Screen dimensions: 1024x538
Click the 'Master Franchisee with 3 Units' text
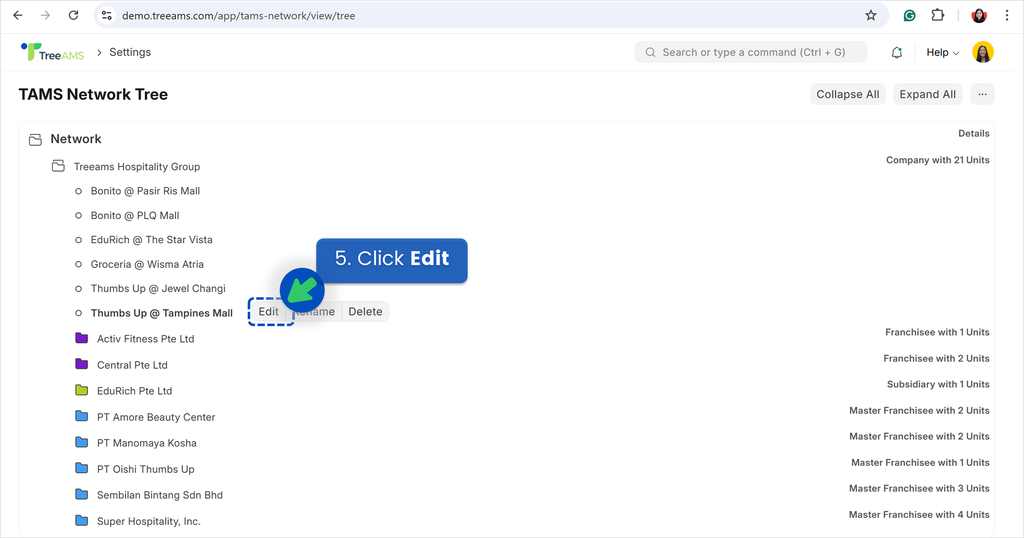tap(919, 488)
